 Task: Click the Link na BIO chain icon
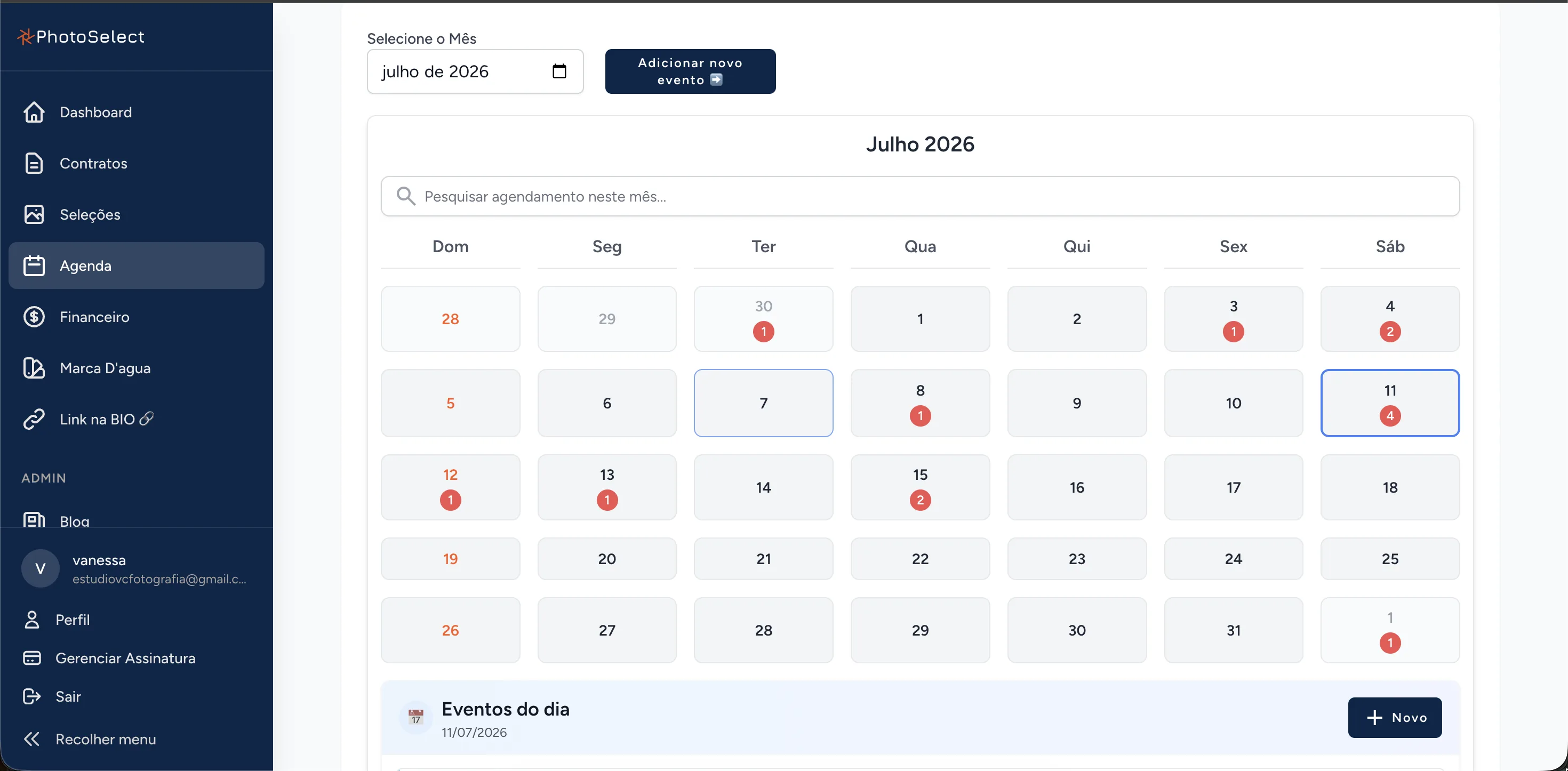coord(34,419)
